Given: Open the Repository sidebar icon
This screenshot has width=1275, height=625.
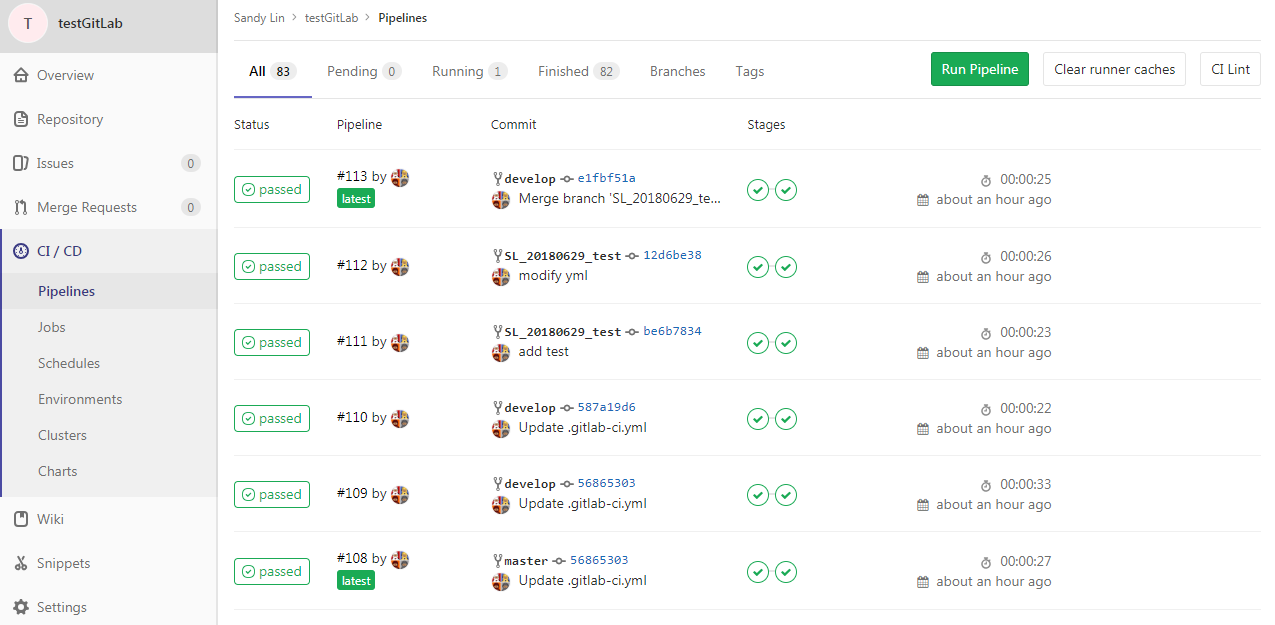Looking at the screenshot, I should [x=21, y=119].
